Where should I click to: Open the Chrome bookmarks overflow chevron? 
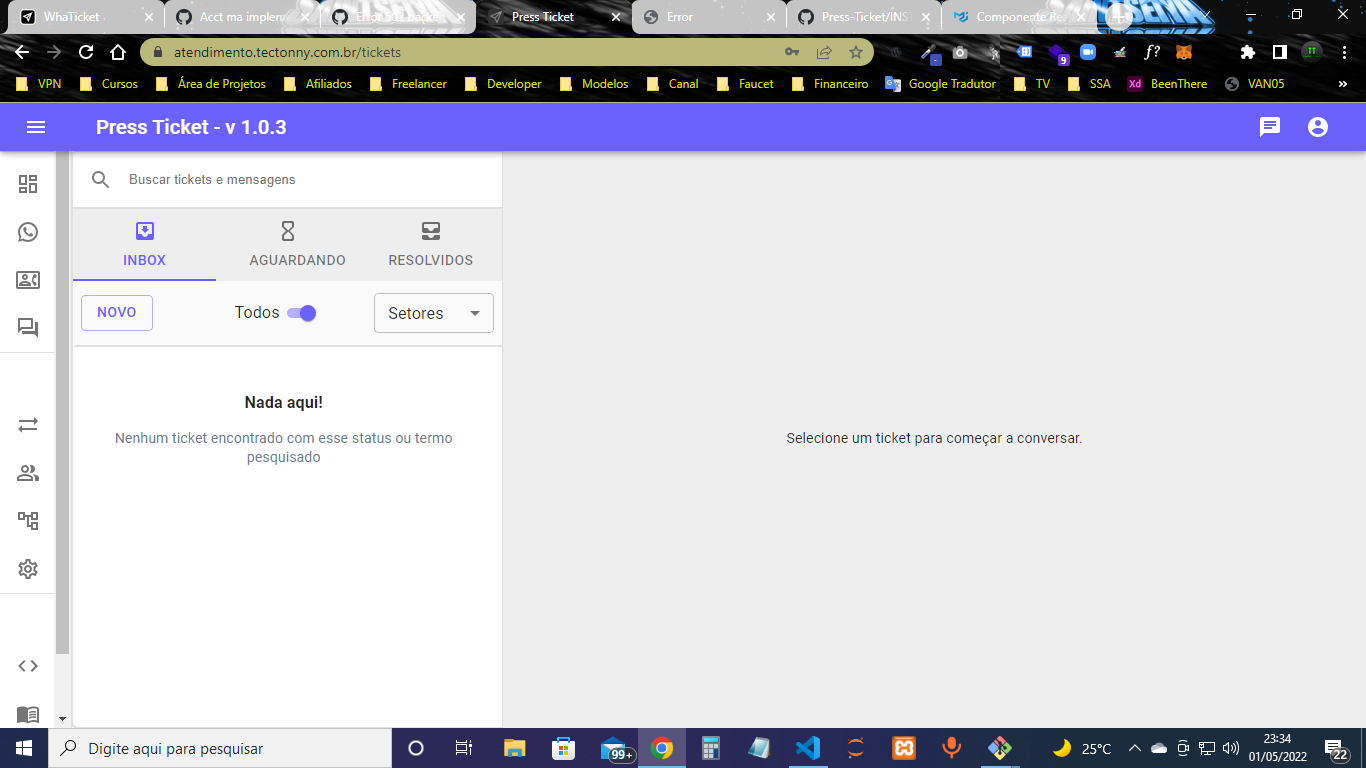(1342, 84)
